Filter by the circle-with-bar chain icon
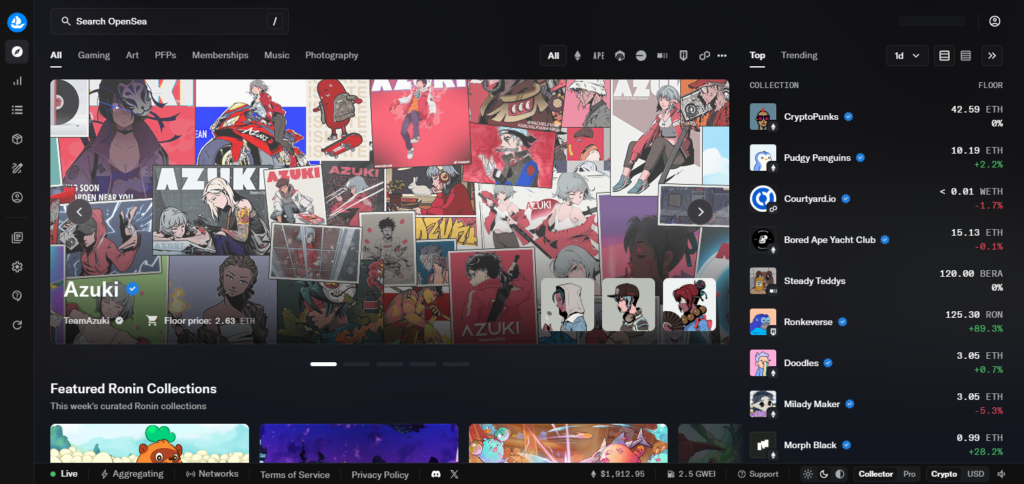Viewport: 1024px width, 484px height. (x=641, y=56)
